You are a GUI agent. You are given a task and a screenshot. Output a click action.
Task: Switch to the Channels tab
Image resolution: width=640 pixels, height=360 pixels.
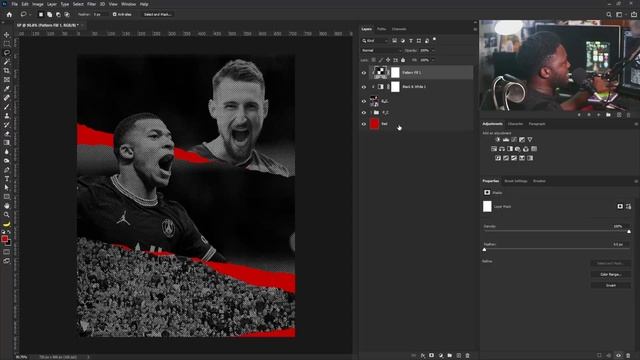[399, 29]
